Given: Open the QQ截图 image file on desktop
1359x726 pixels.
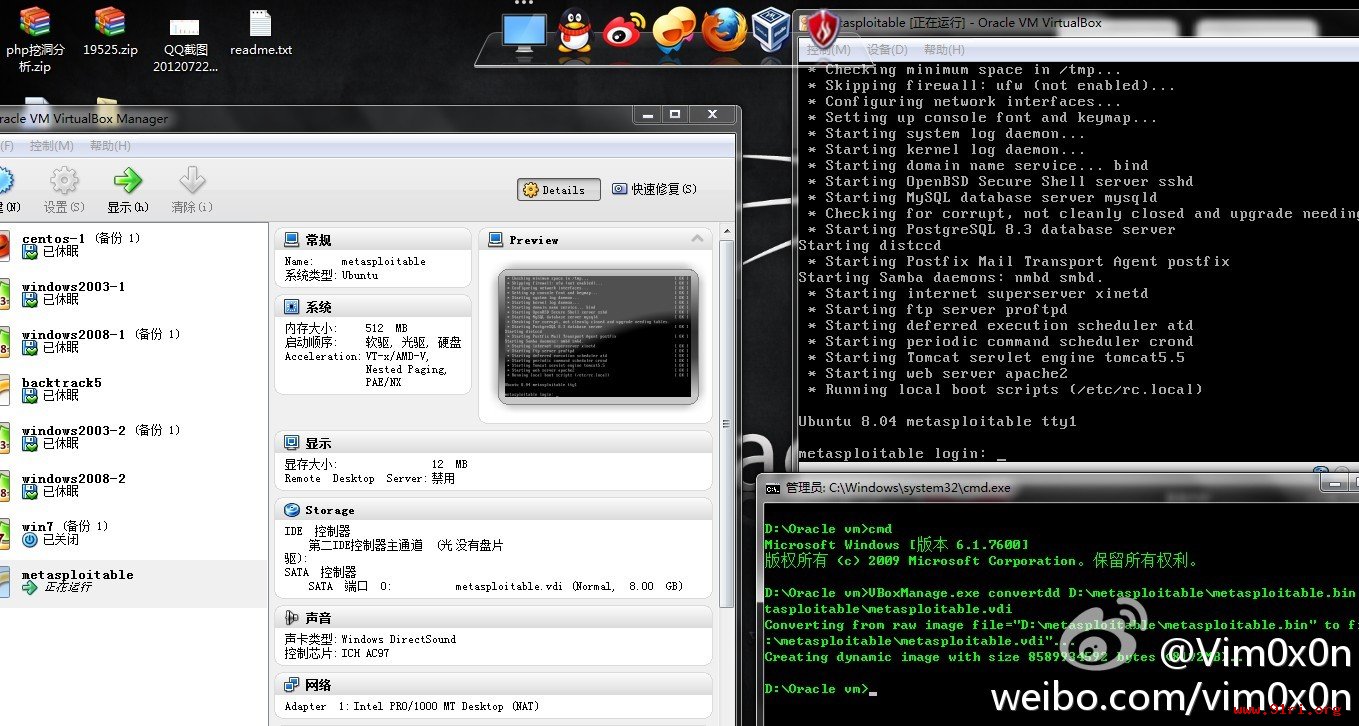Looking at the screenshot, I should [185, 44].
